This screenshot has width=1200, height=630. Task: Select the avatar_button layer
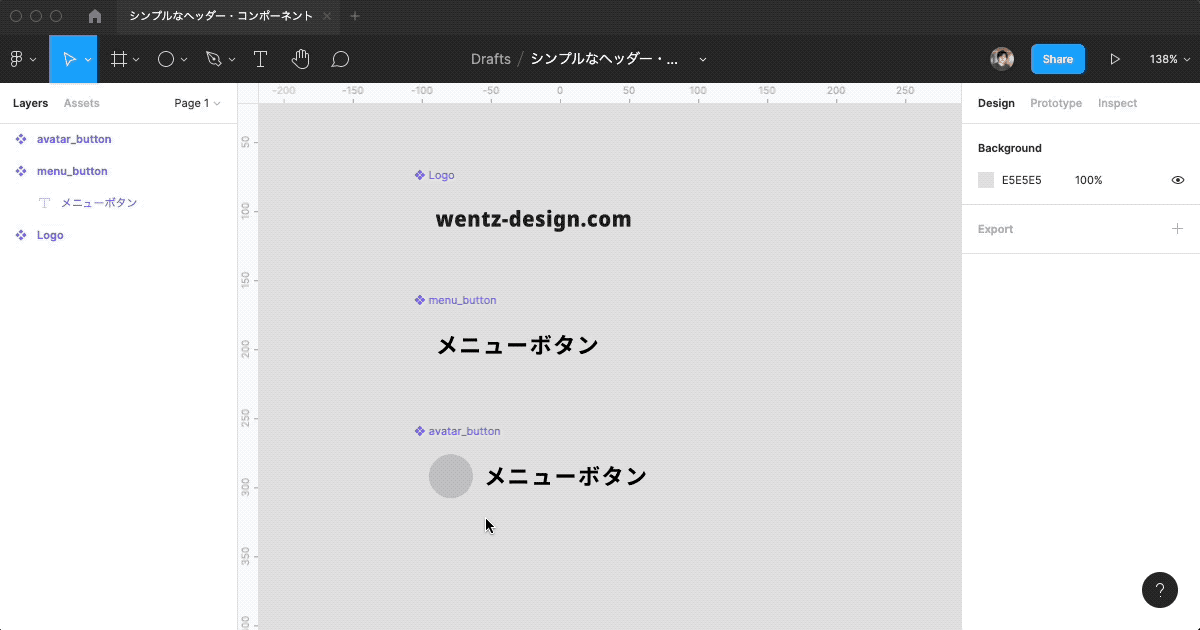(x=74, y=139)
